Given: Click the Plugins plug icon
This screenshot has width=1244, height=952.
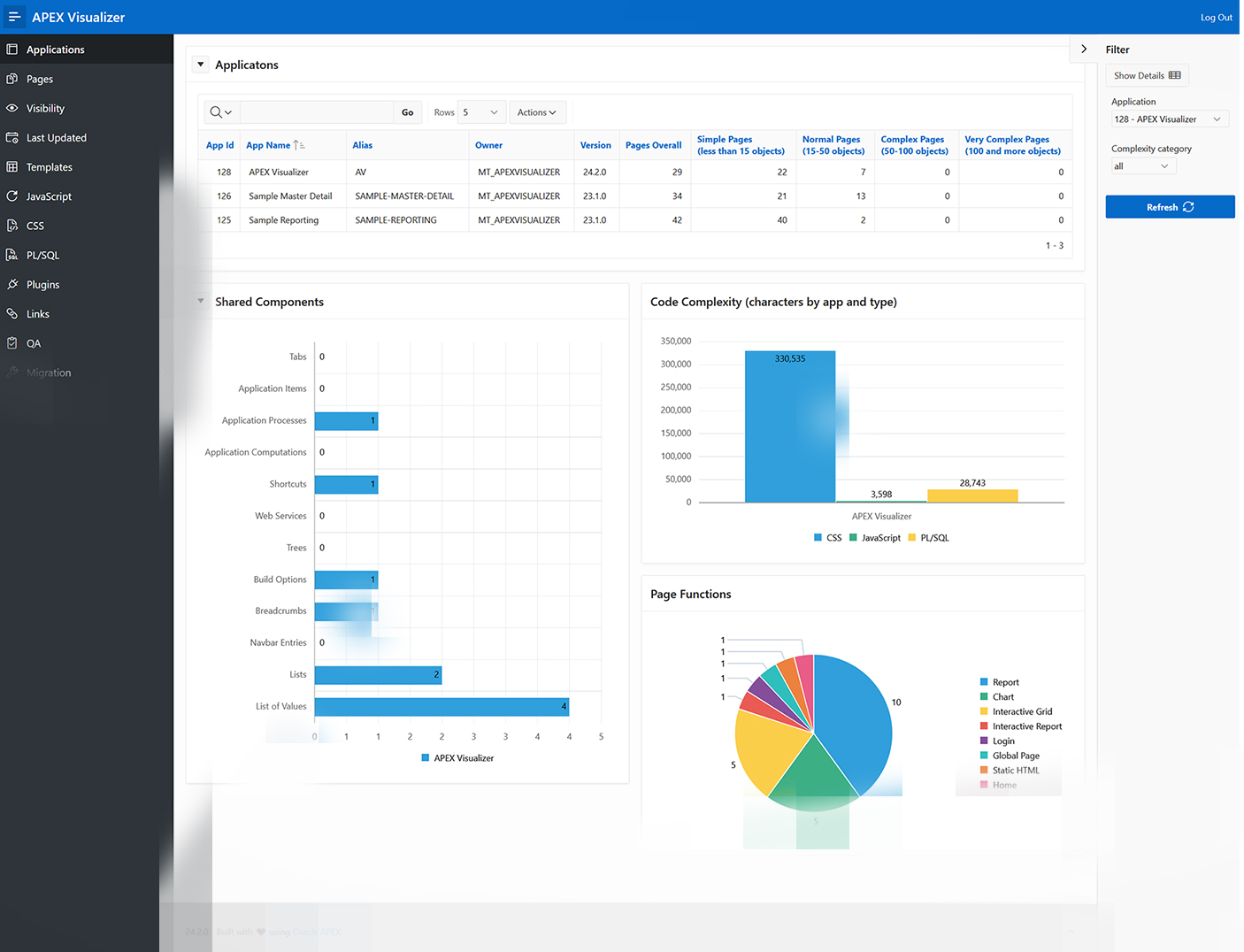Looking at the screenshot, I should point(12,284).
